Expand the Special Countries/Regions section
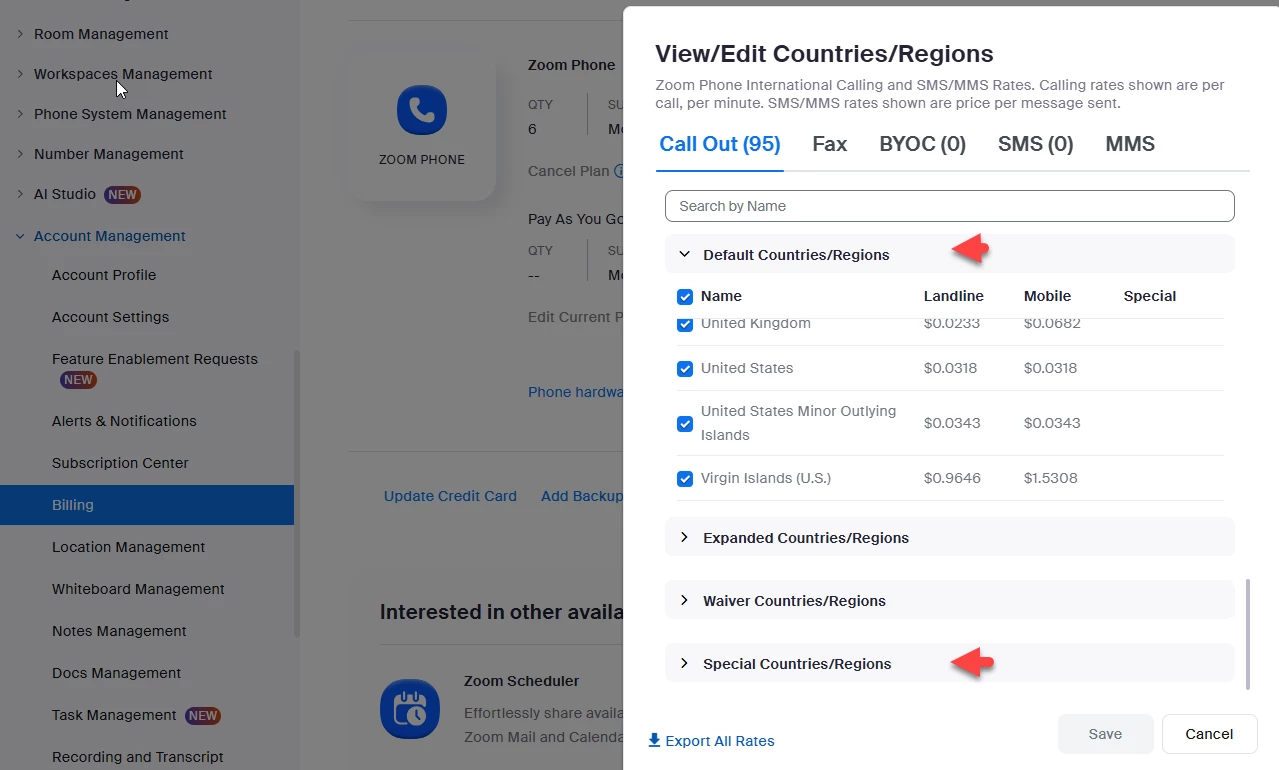The height and width of the screenshot is (770, 1279). click(949, 664)
